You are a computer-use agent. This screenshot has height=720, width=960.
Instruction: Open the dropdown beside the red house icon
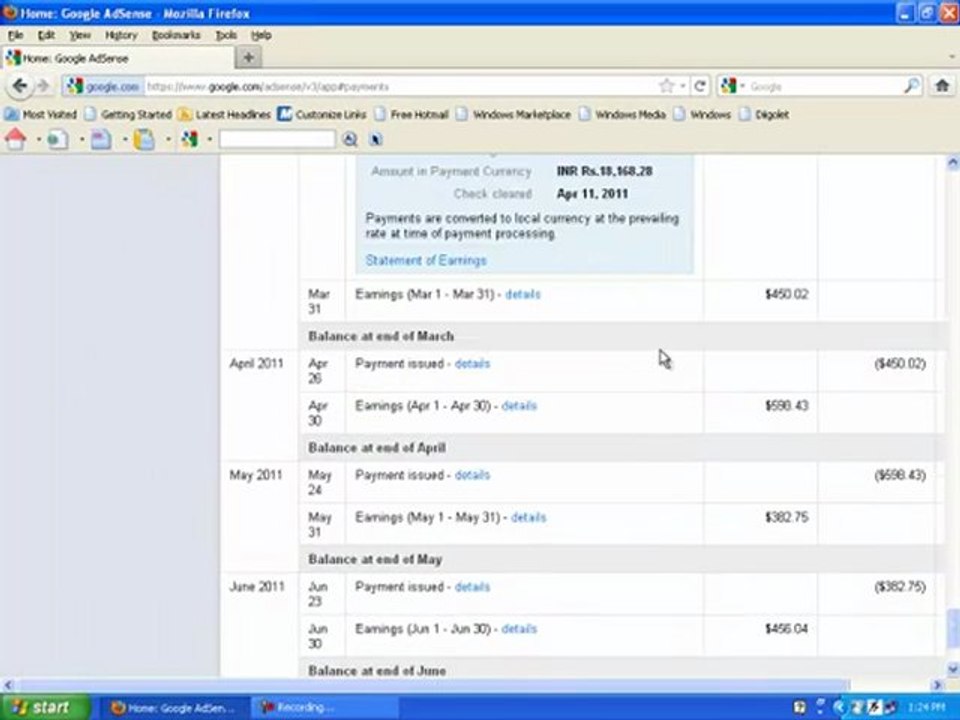point(38,140)
